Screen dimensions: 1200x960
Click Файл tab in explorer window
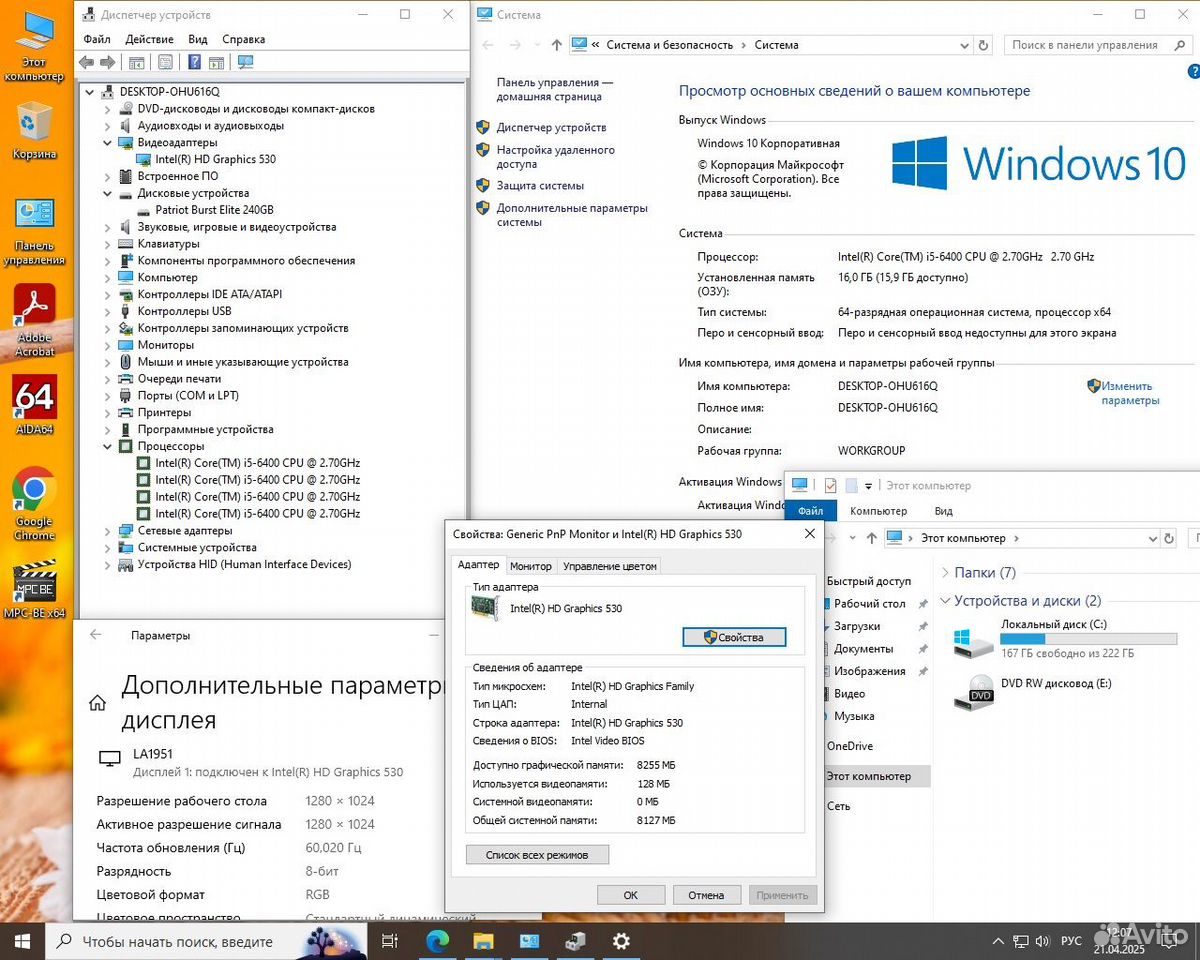coord(810,511)
